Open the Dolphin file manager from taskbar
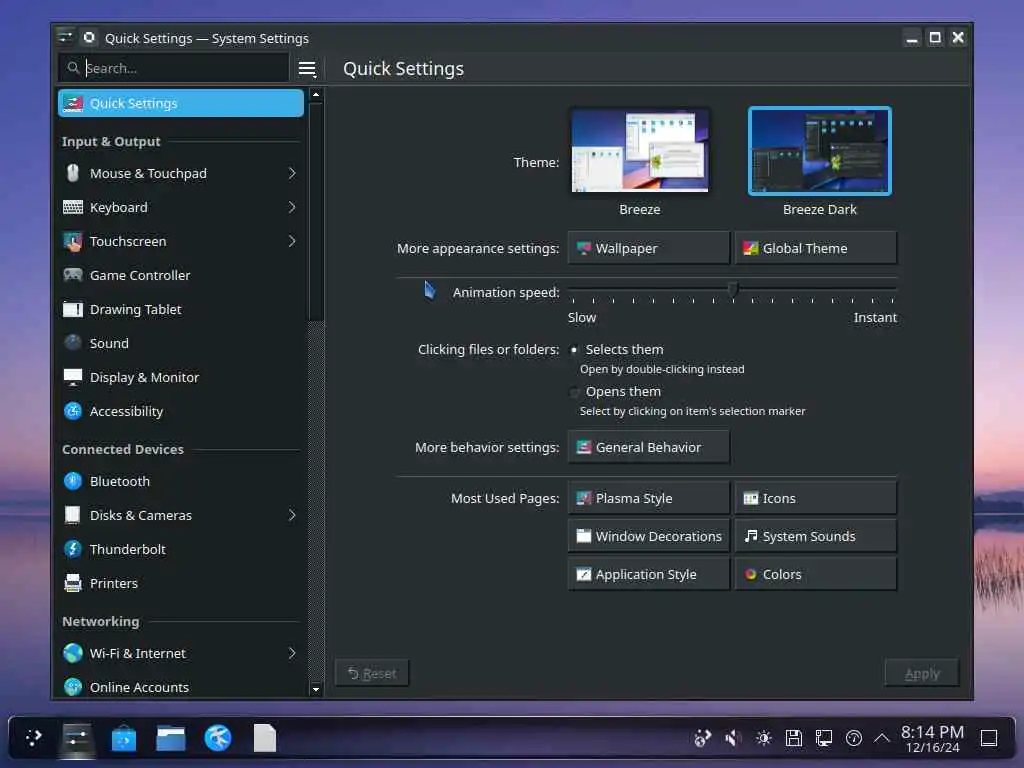This screenshot has height=768, width=1024. (170, 739)
